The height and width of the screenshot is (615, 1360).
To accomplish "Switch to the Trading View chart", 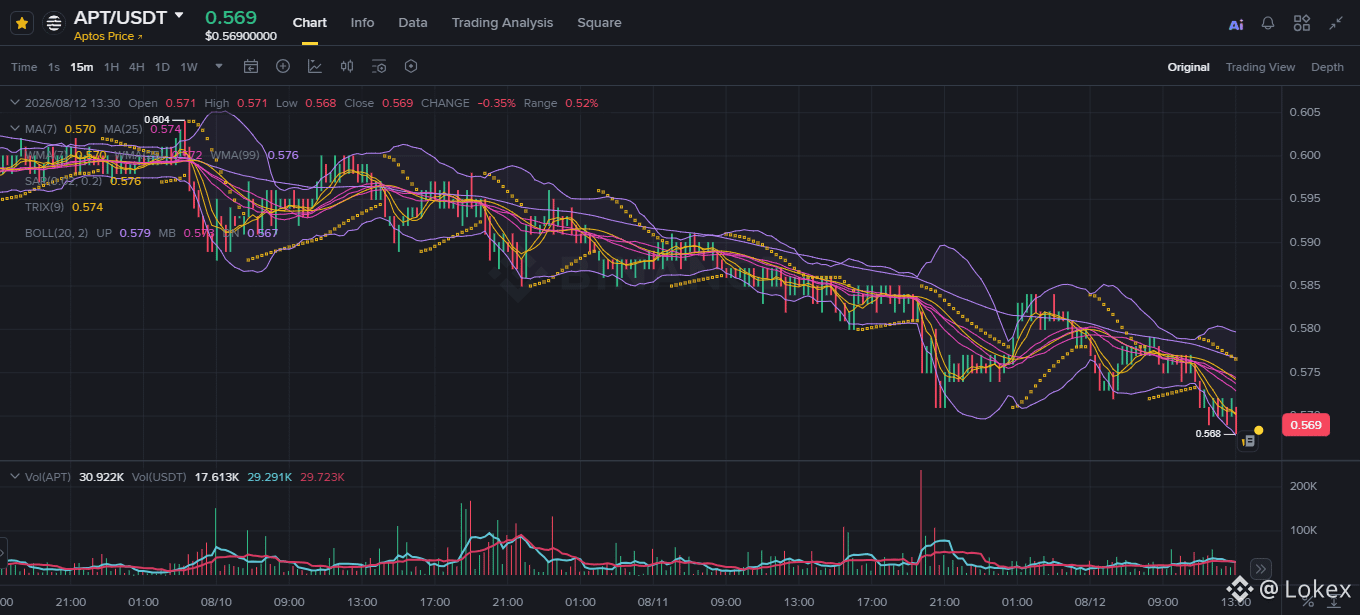I will click(1260, 67).
